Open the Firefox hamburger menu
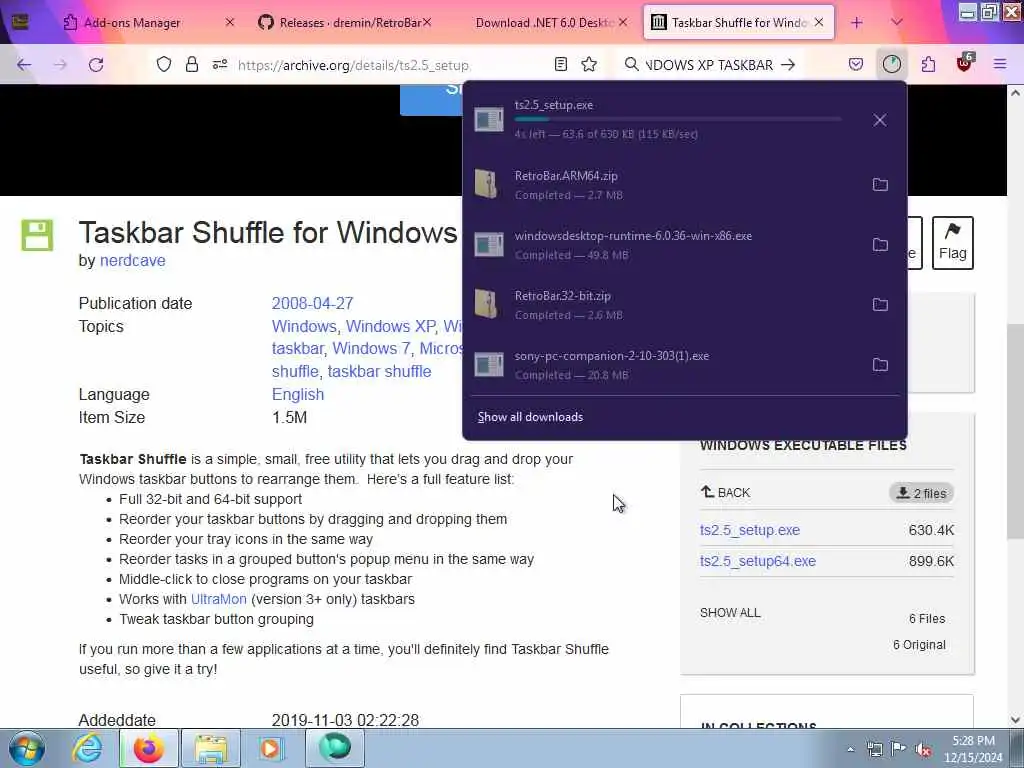The height and width of the screenshot is (768, 1024). tap(1000, 64)
